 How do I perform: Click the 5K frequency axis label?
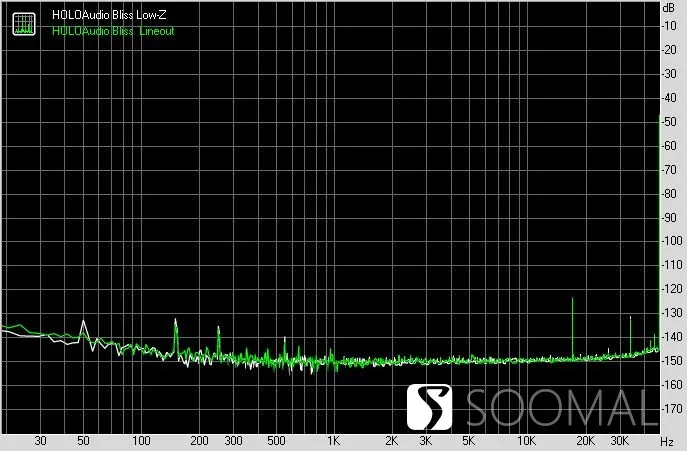(x=468, y=440)
